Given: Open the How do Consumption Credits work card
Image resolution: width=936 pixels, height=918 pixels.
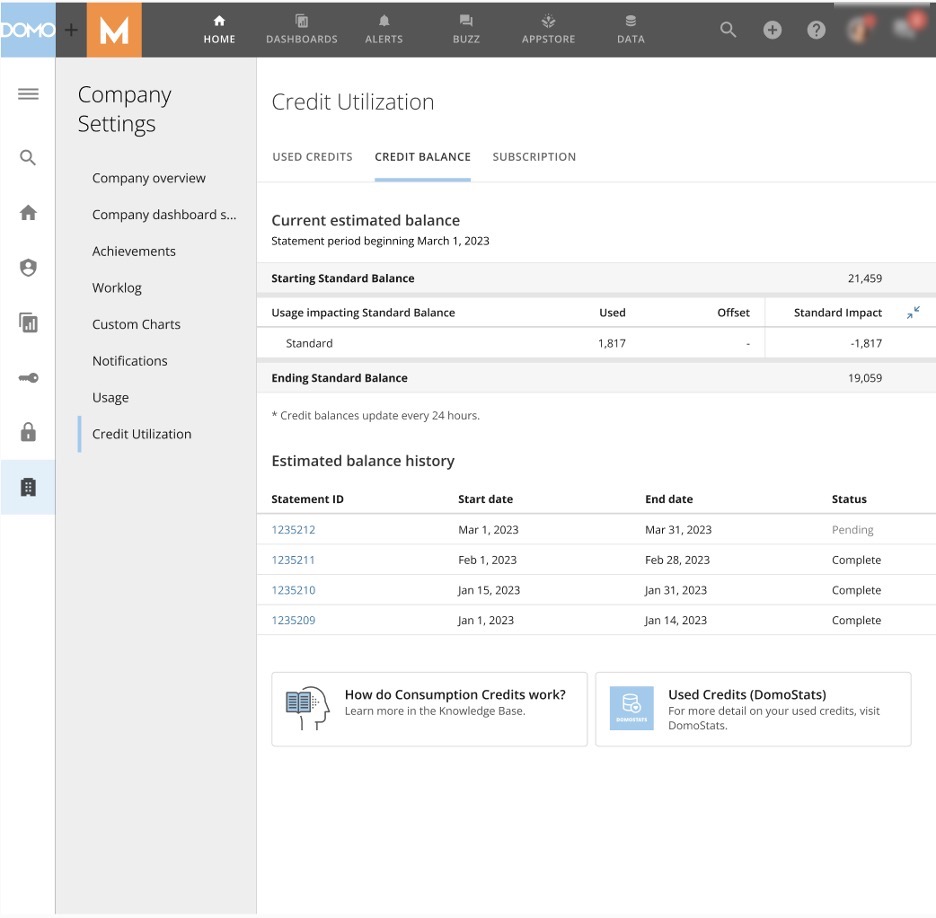Looking at the screenshot, I should pyautogui.click(x=429, y=709).
